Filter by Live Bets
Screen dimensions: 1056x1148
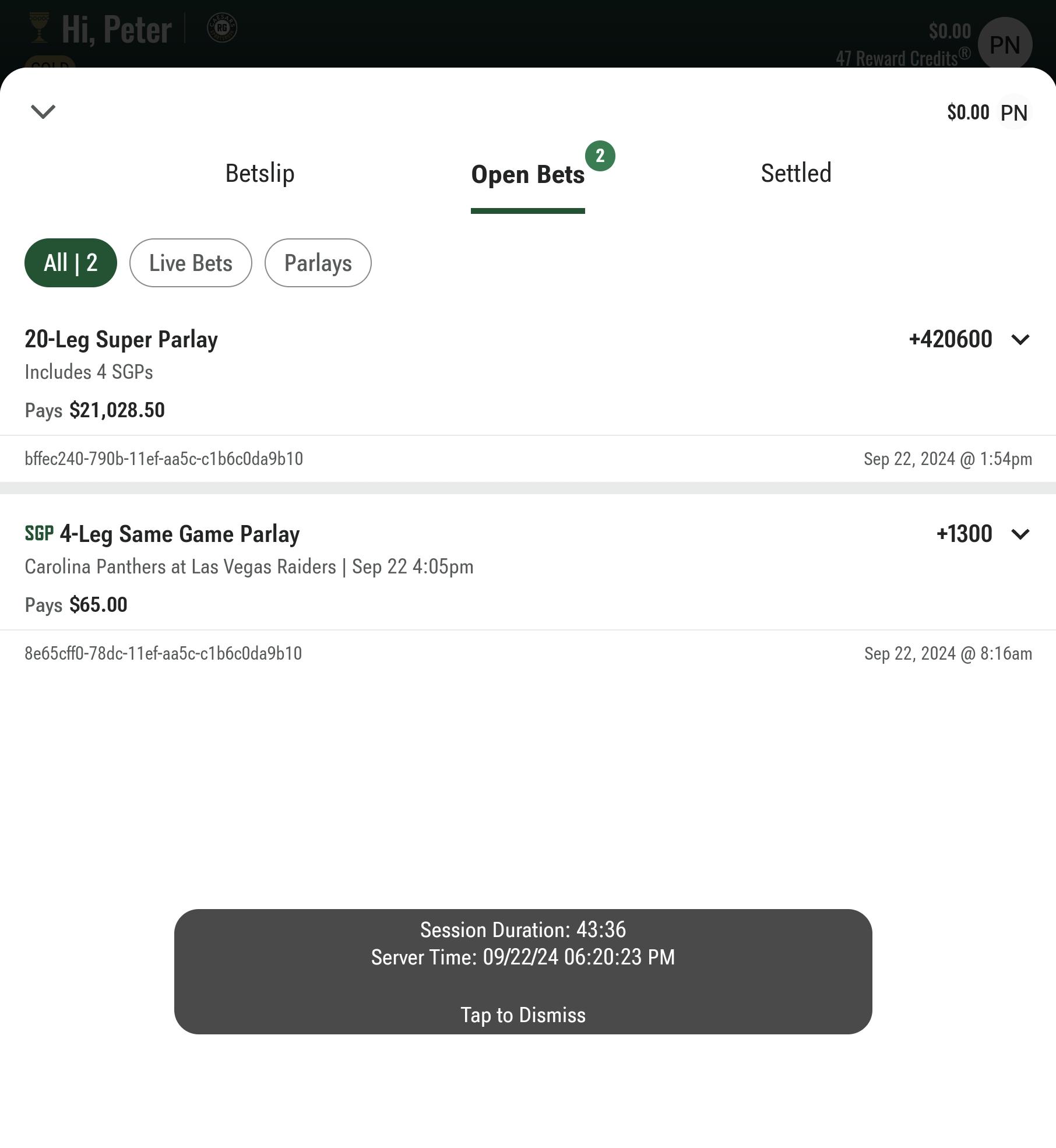coord(191,263)
